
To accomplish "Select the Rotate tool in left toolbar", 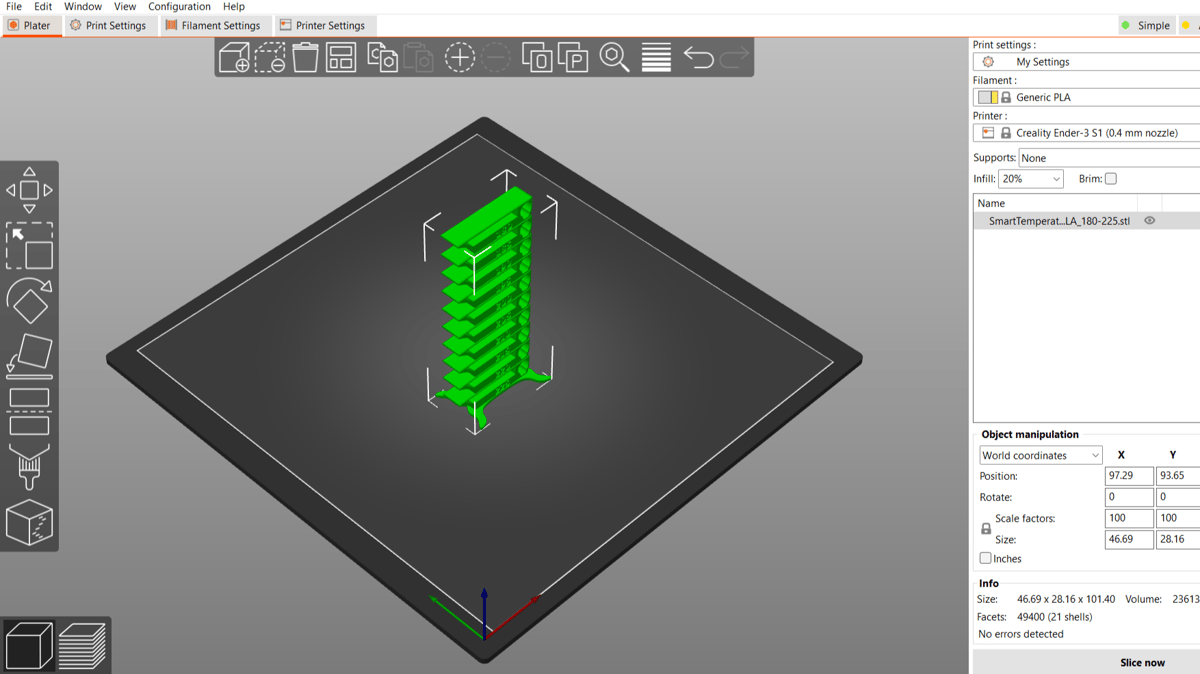I will tap(29, 300).
